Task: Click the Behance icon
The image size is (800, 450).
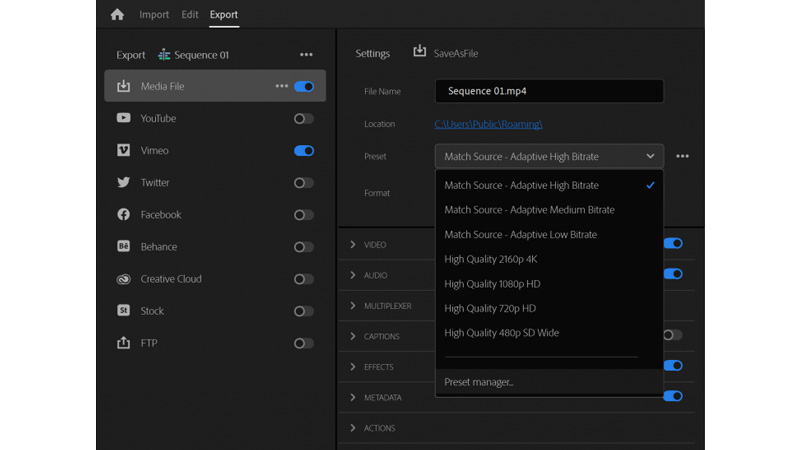Action: click(x=124, y=247)
